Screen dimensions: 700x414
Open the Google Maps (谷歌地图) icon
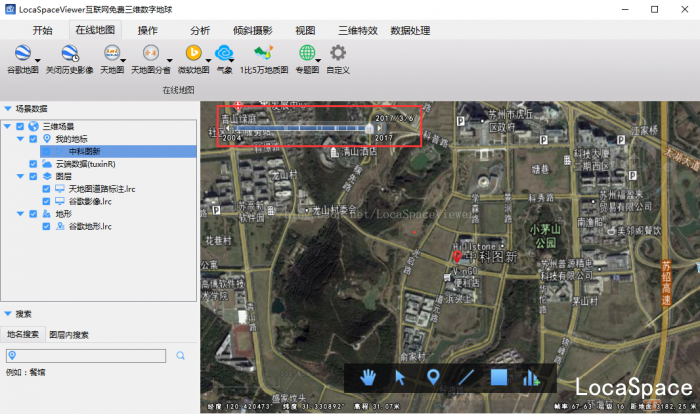pos(23,53)
